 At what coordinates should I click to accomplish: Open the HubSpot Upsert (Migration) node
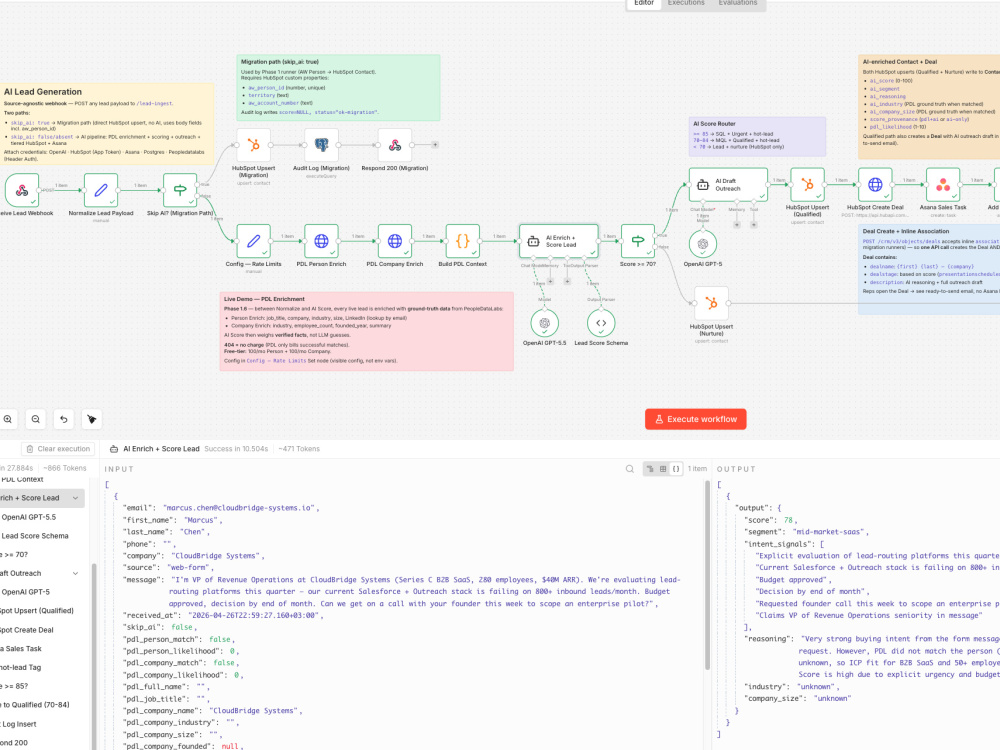coord(253,145)
